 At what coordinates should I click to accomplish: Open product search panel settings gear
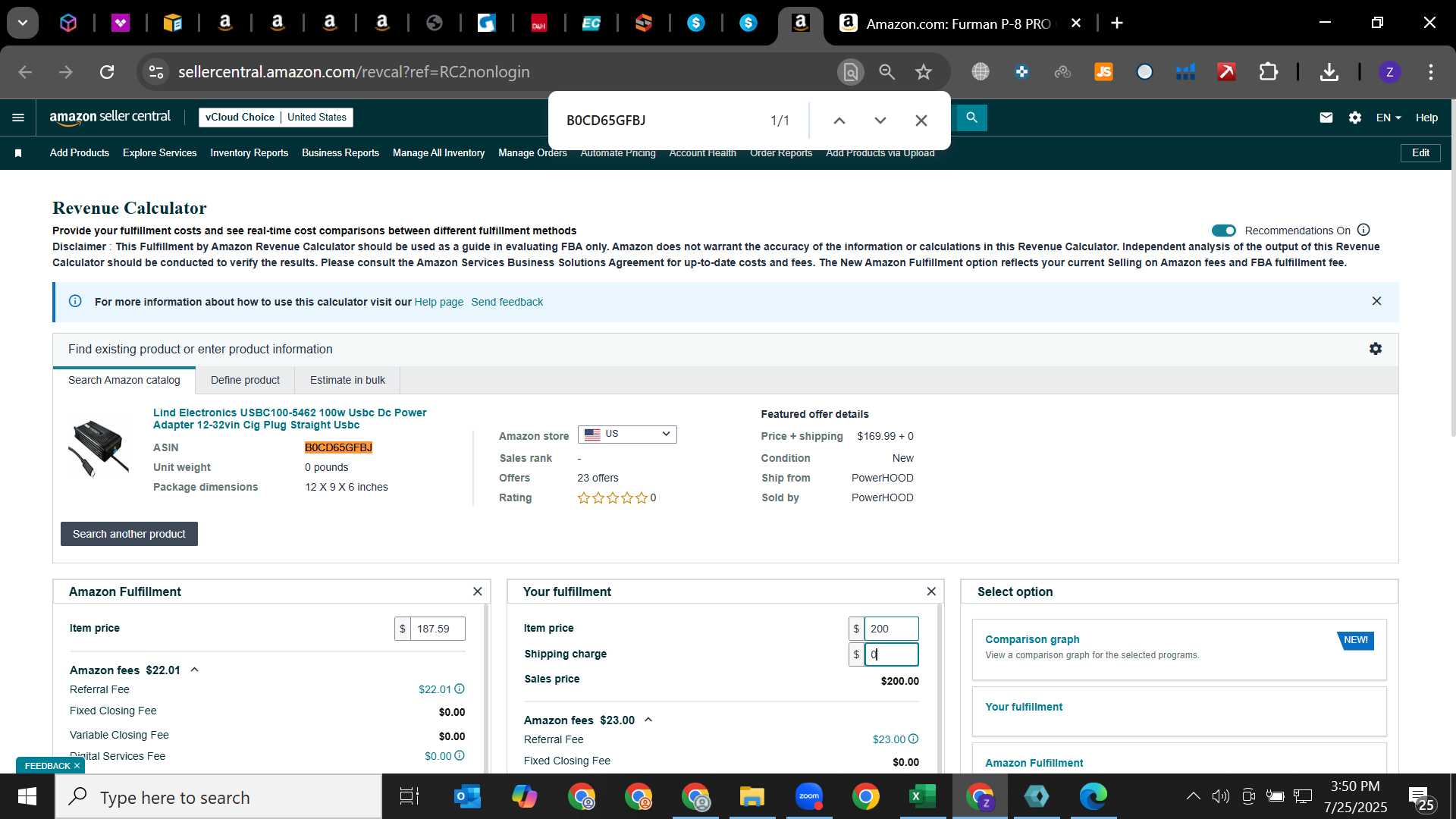[1376, 349]
